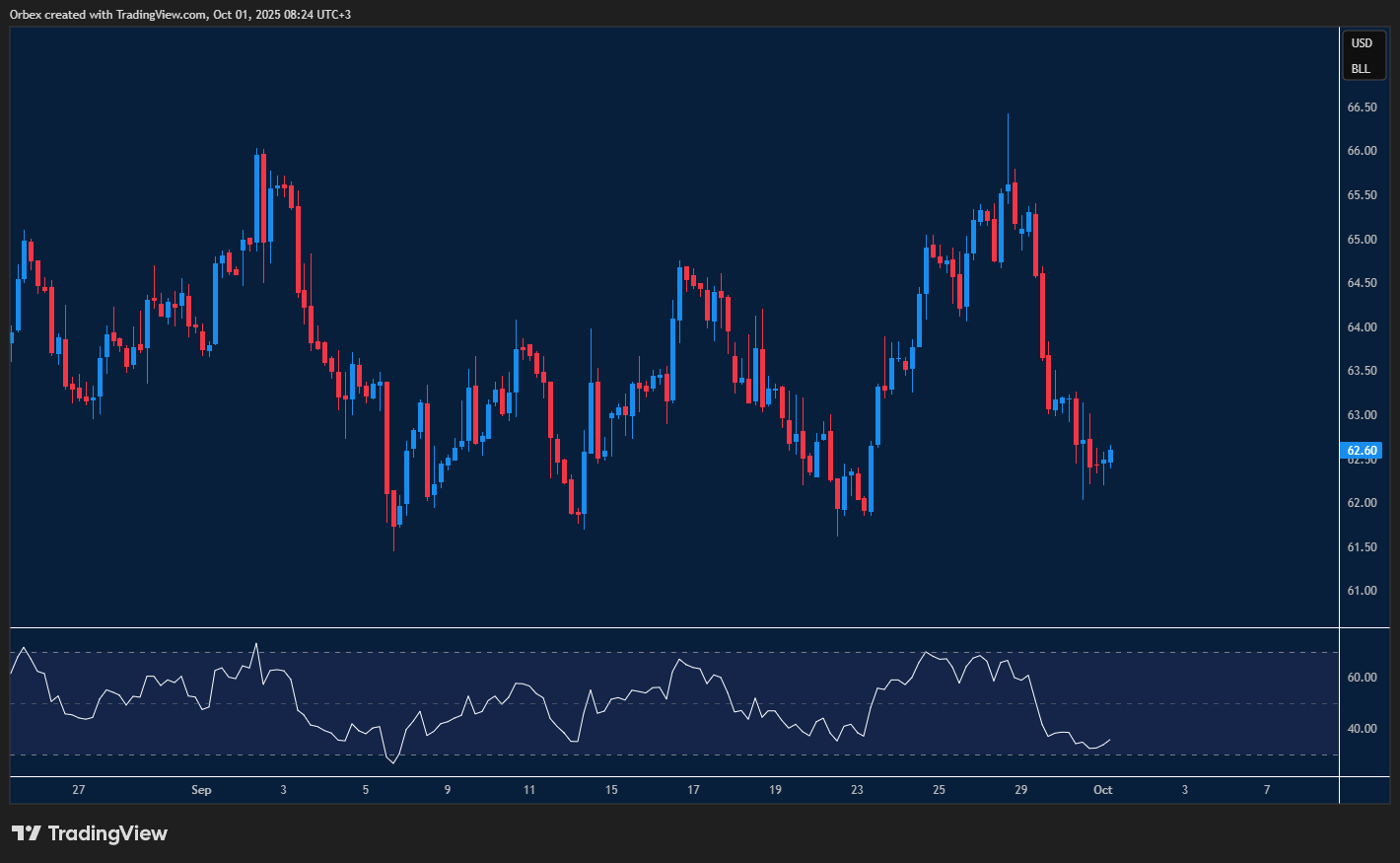
Task: Open the USD currency selector
Action: (x=1362, y=43)
